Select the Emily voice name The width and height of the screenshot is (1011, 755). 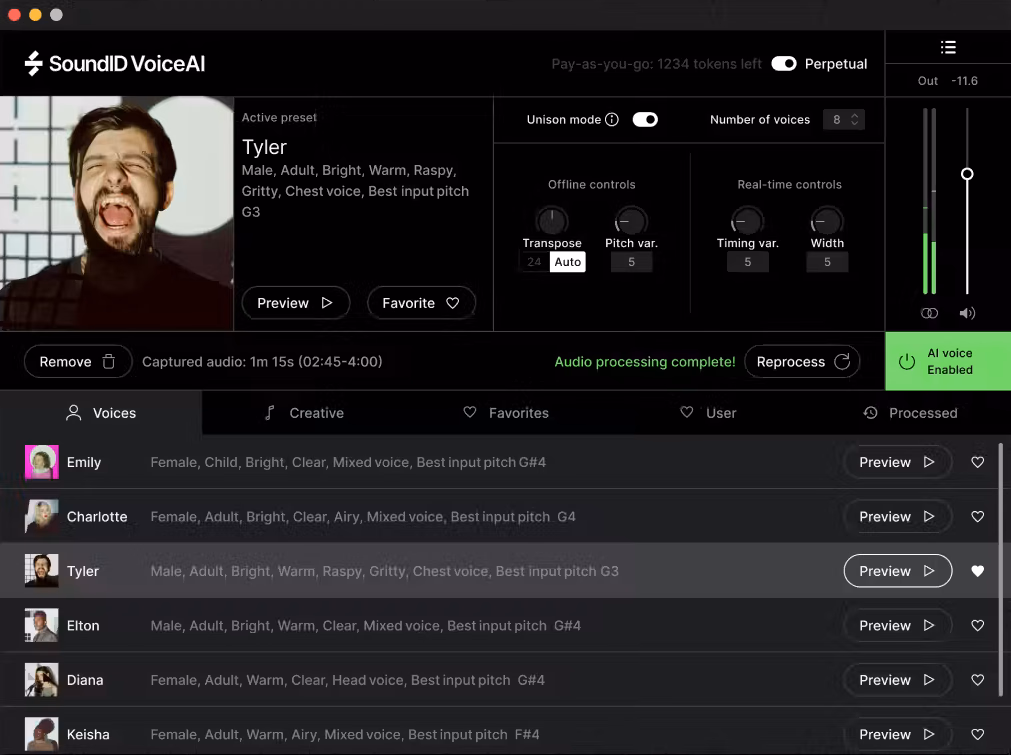84,462
